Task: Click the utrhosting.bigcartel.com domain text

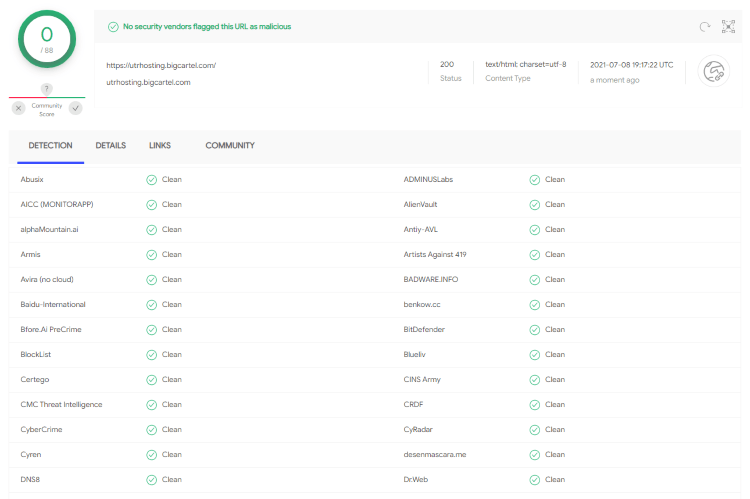Action: (148, 82)
